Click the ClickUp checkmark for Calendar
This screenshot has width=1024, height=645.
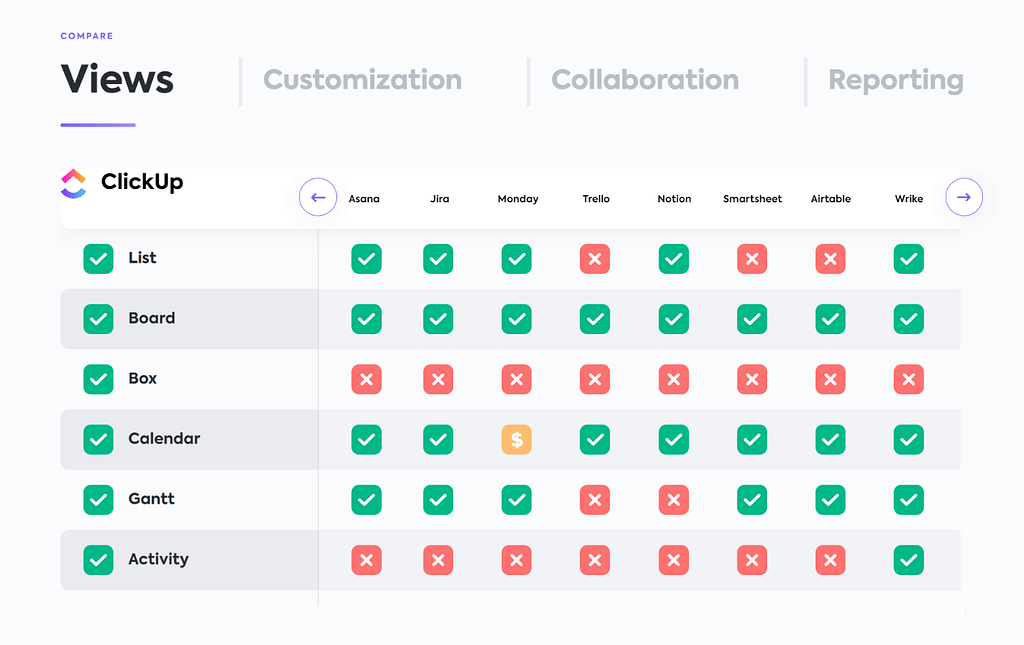99,439
